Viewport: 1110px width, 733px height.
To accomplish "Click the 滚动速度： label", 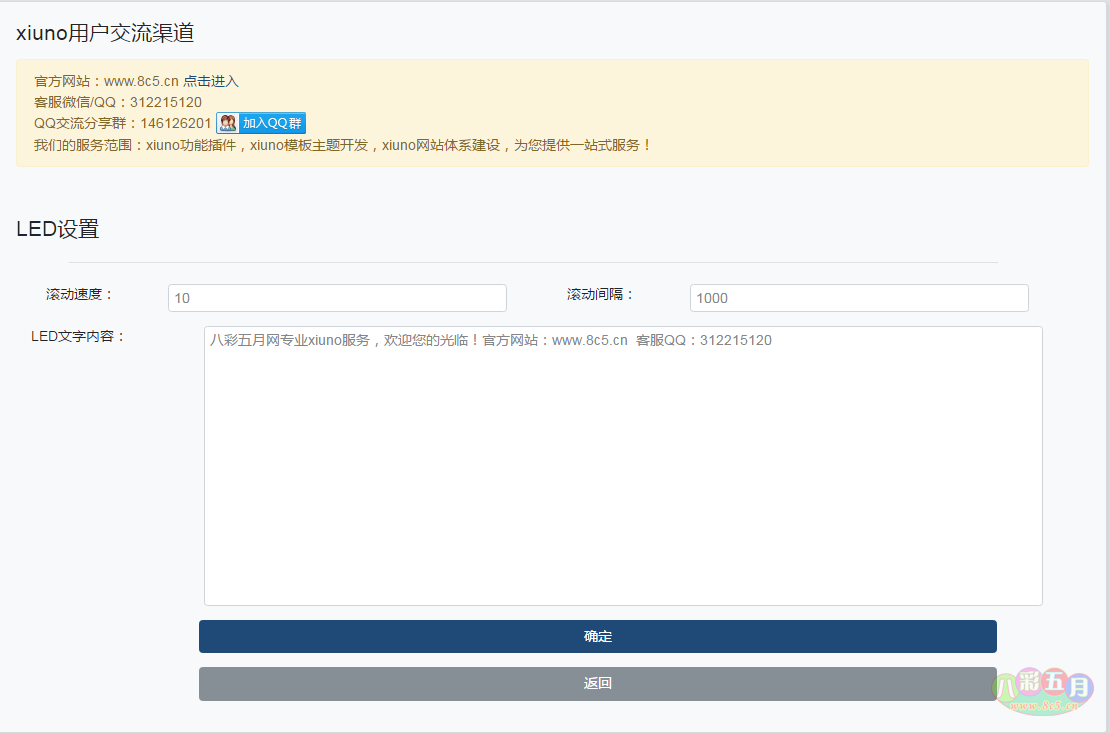I will pos(79,295).
